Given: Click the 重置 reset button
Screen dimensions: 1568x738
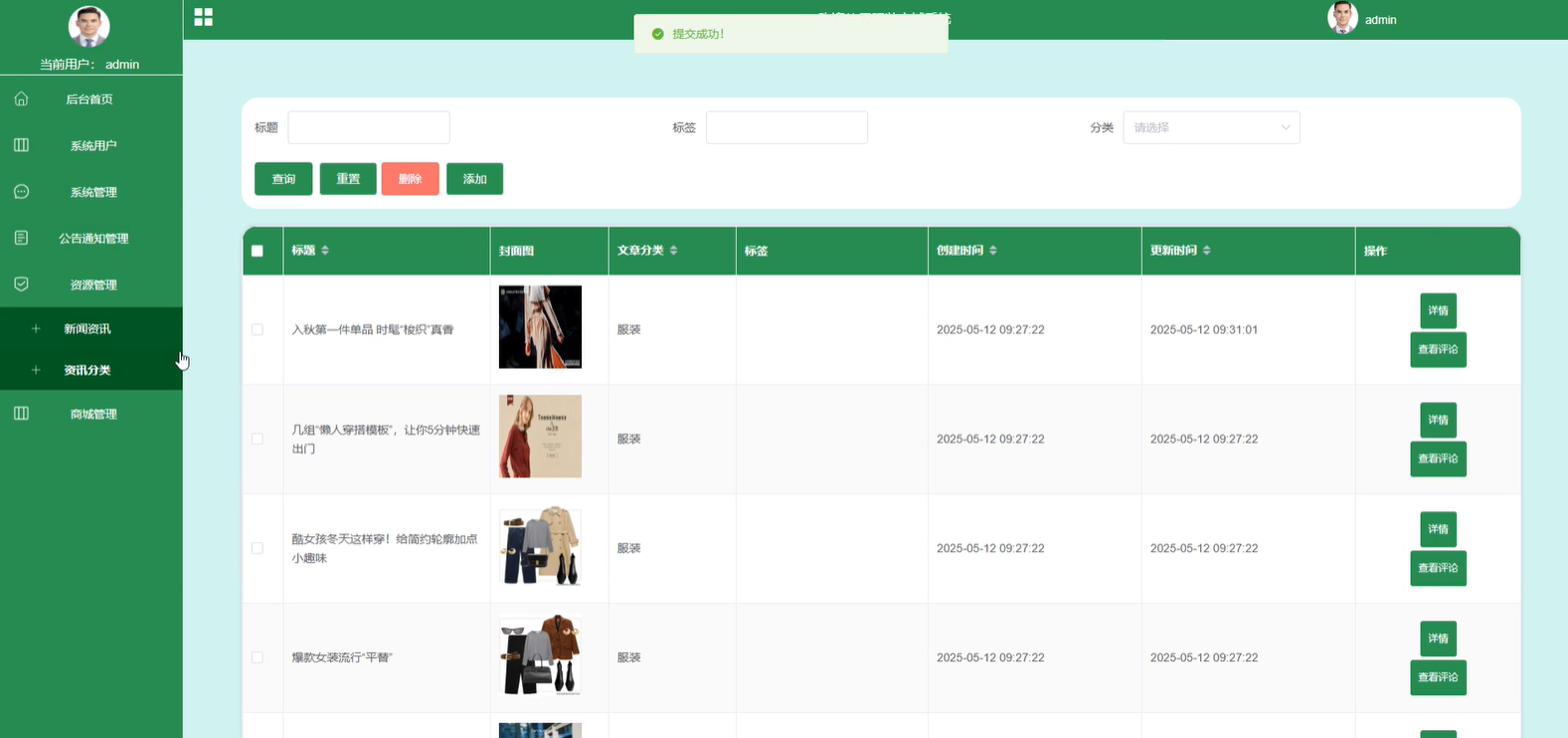Looking at the screenshot, I should [x=348, y=179].
